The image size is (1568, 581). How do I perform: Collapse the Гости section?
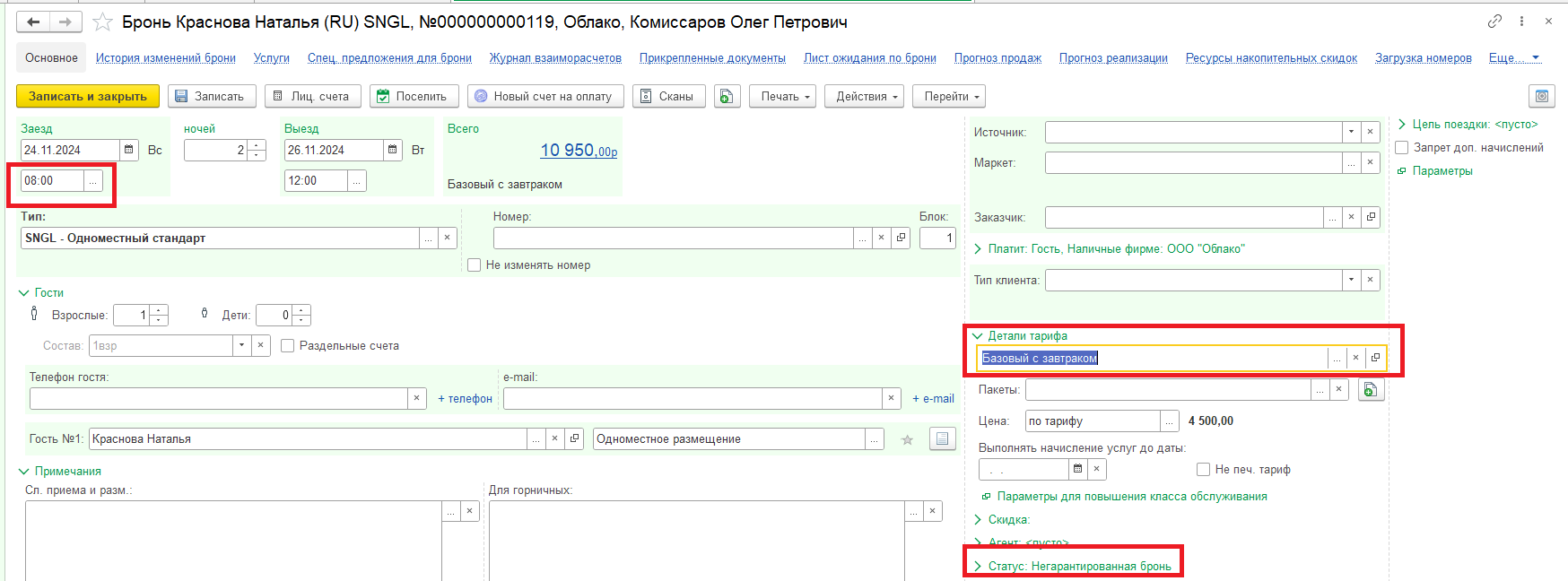pyautogui.click(x=24, y=292)
